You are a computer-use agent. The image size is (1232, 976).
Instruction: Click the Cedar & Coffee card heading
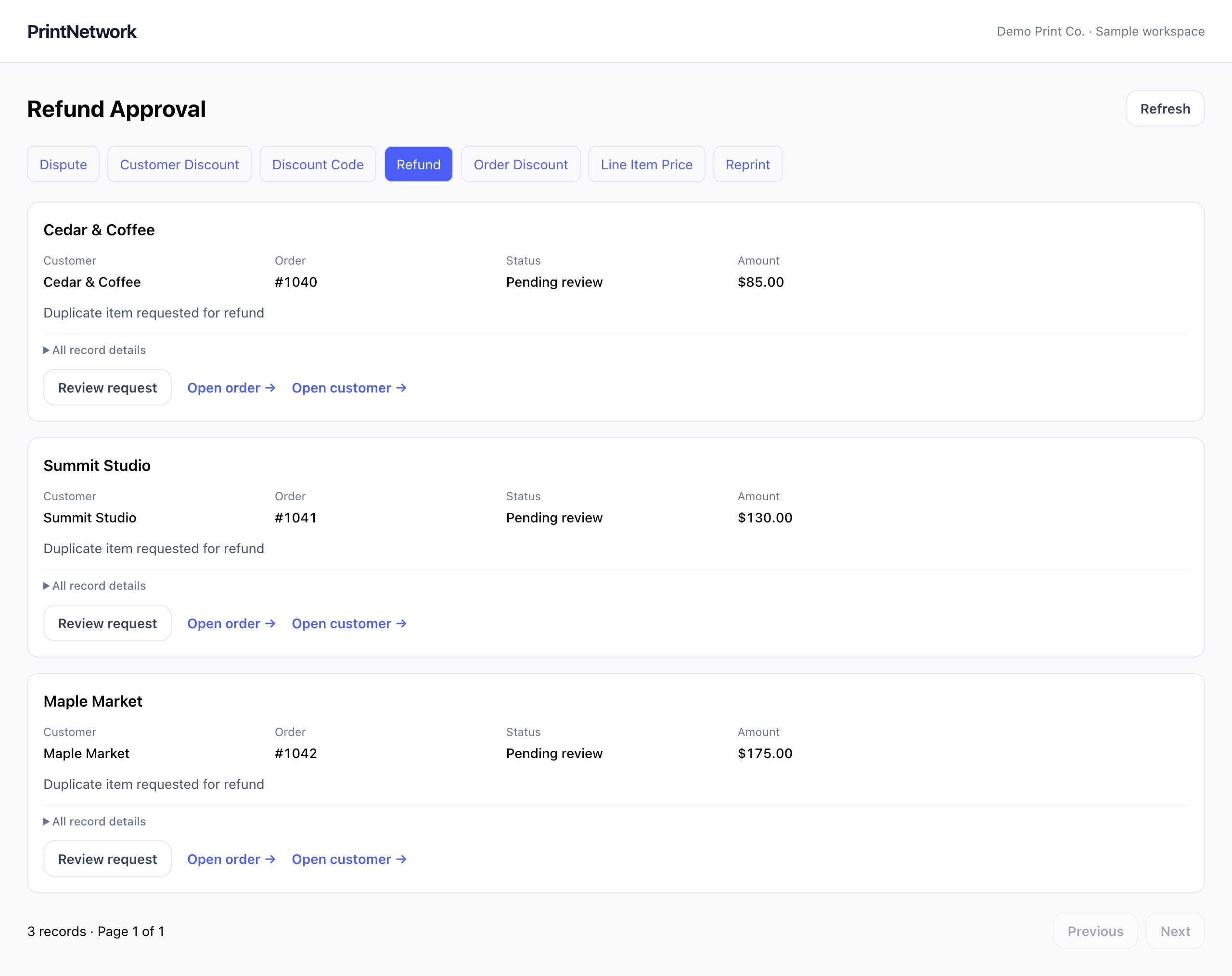99,229
